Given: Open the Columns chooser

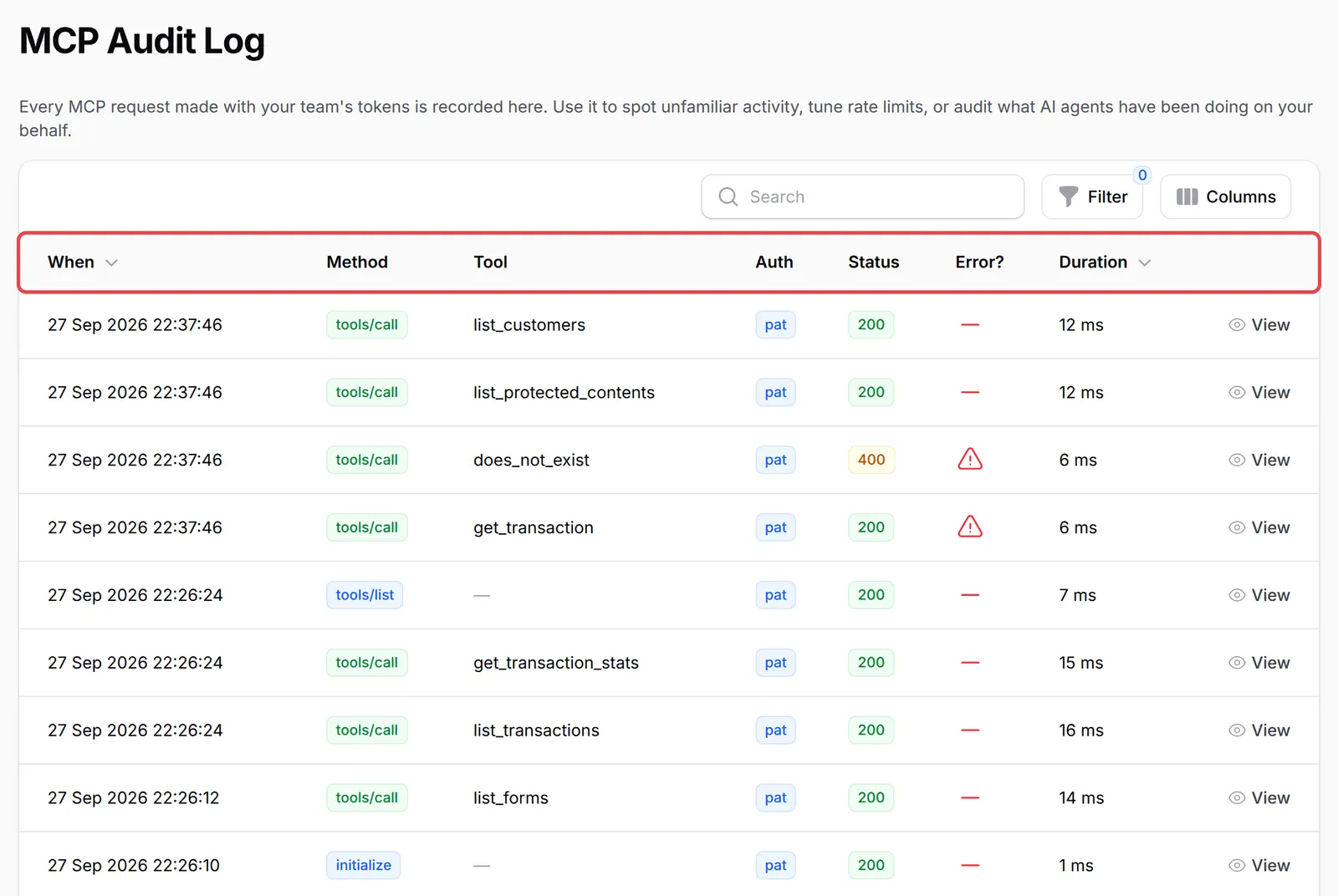Looking at the screenshot, I should [x=1226, y=196].
